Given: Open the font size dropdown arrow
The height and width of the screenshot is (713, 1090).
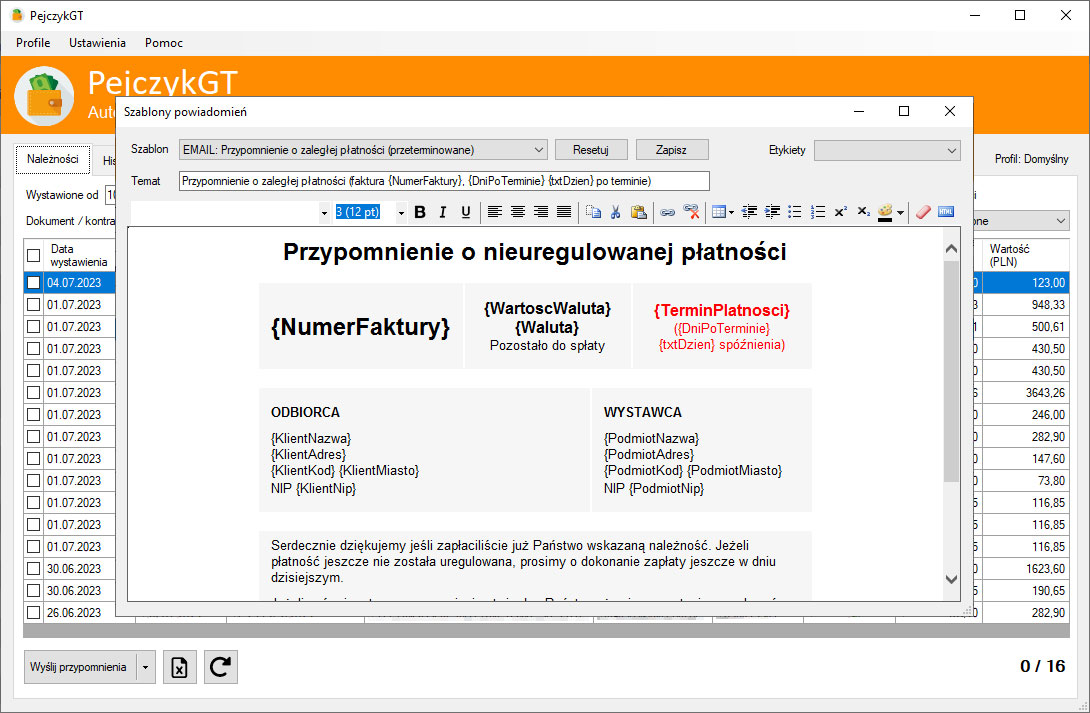Looking at the screenshot, I should 401,213.
